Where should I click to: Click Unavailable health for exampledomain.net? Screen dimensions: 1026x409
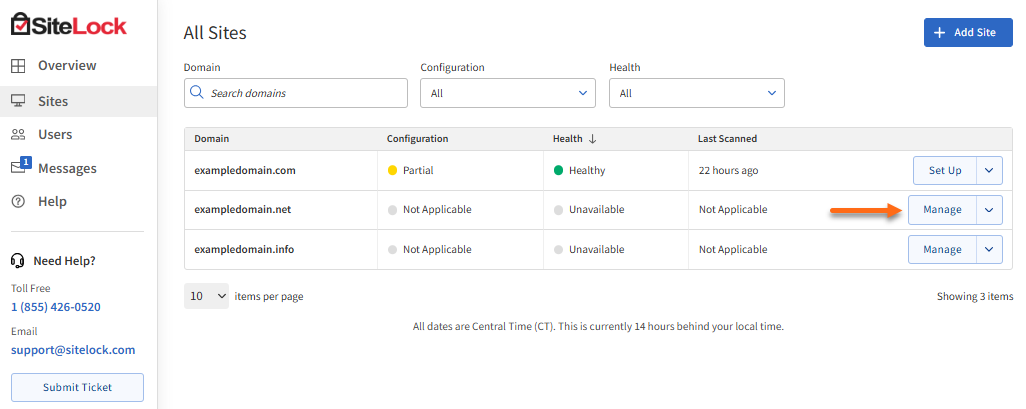(x=597, y=209)
